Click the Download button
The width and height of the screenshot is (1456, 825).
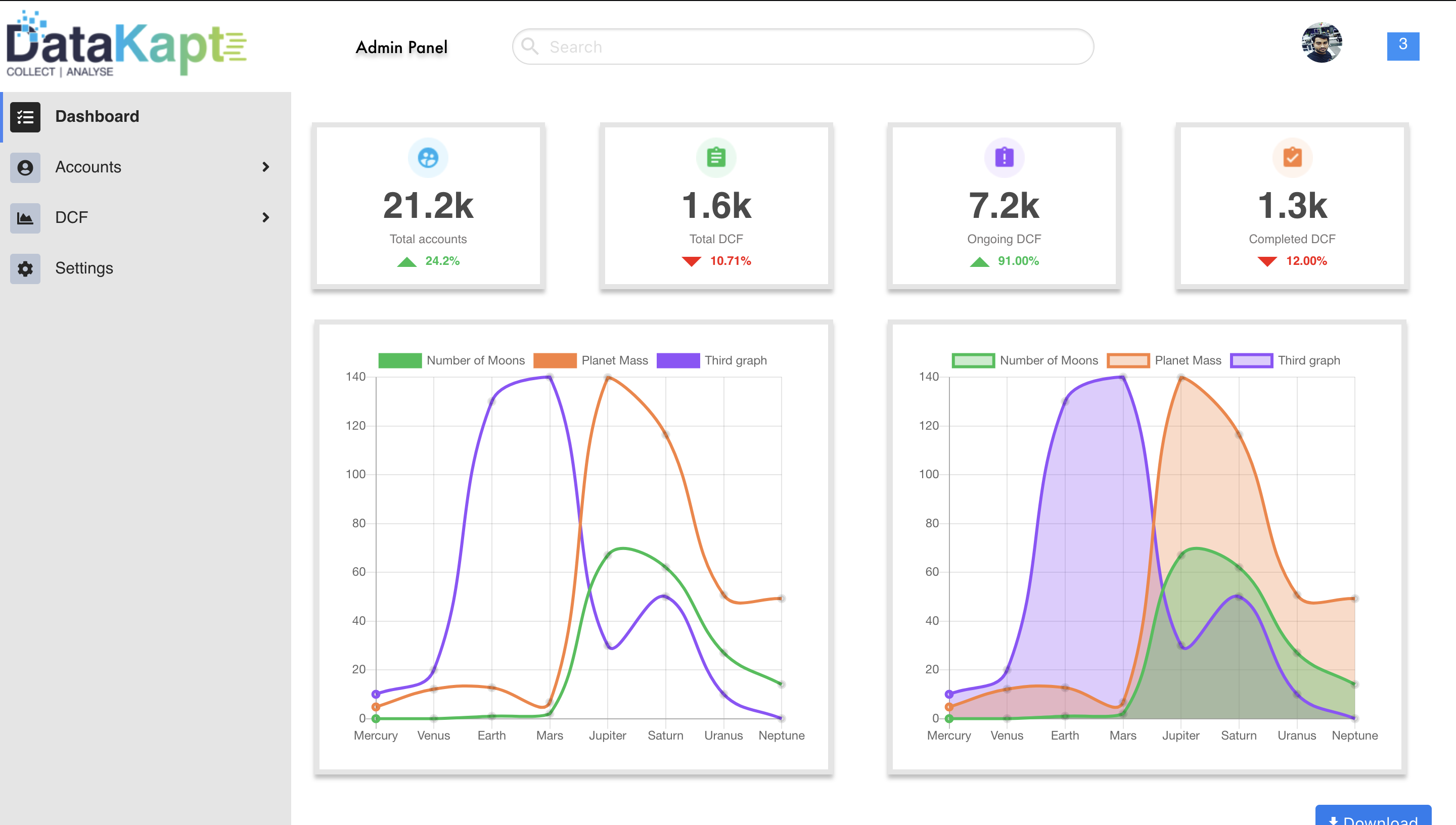pos(1373,816)
